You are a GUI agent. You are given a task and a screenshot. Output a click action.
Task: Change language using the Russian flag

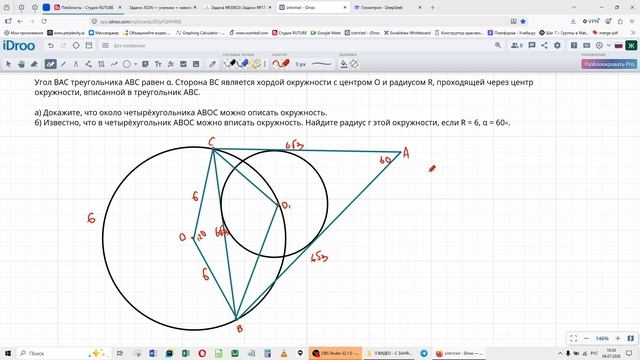pyautogui.click(x=618, y=45)
